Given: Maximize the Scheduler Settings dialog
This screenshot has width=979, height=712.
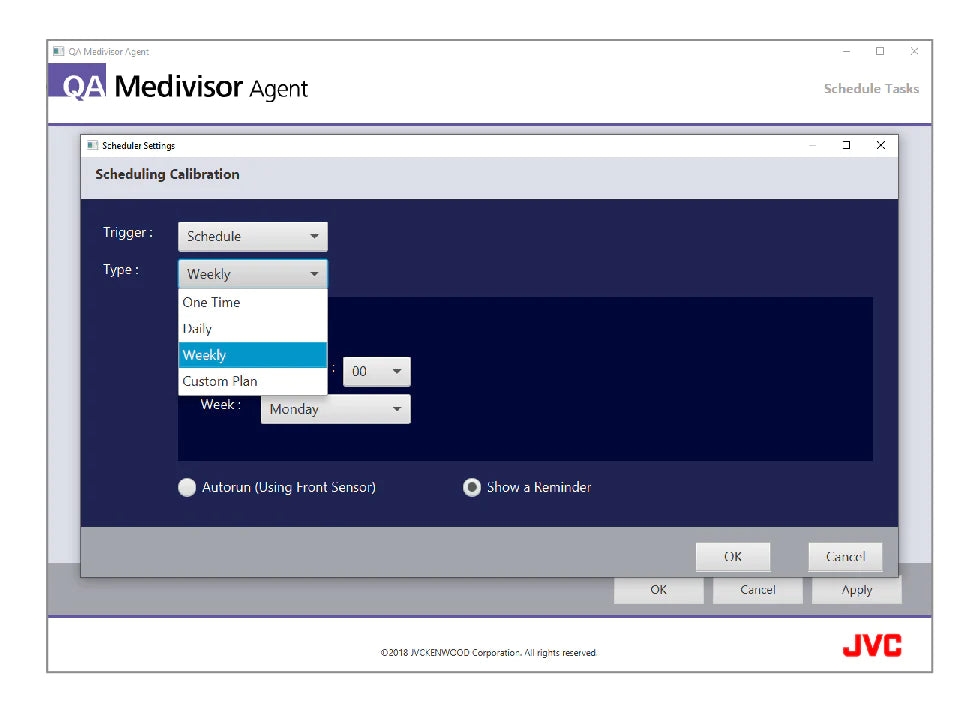Looking at the screenshot, I should click(x=846, y=145).
